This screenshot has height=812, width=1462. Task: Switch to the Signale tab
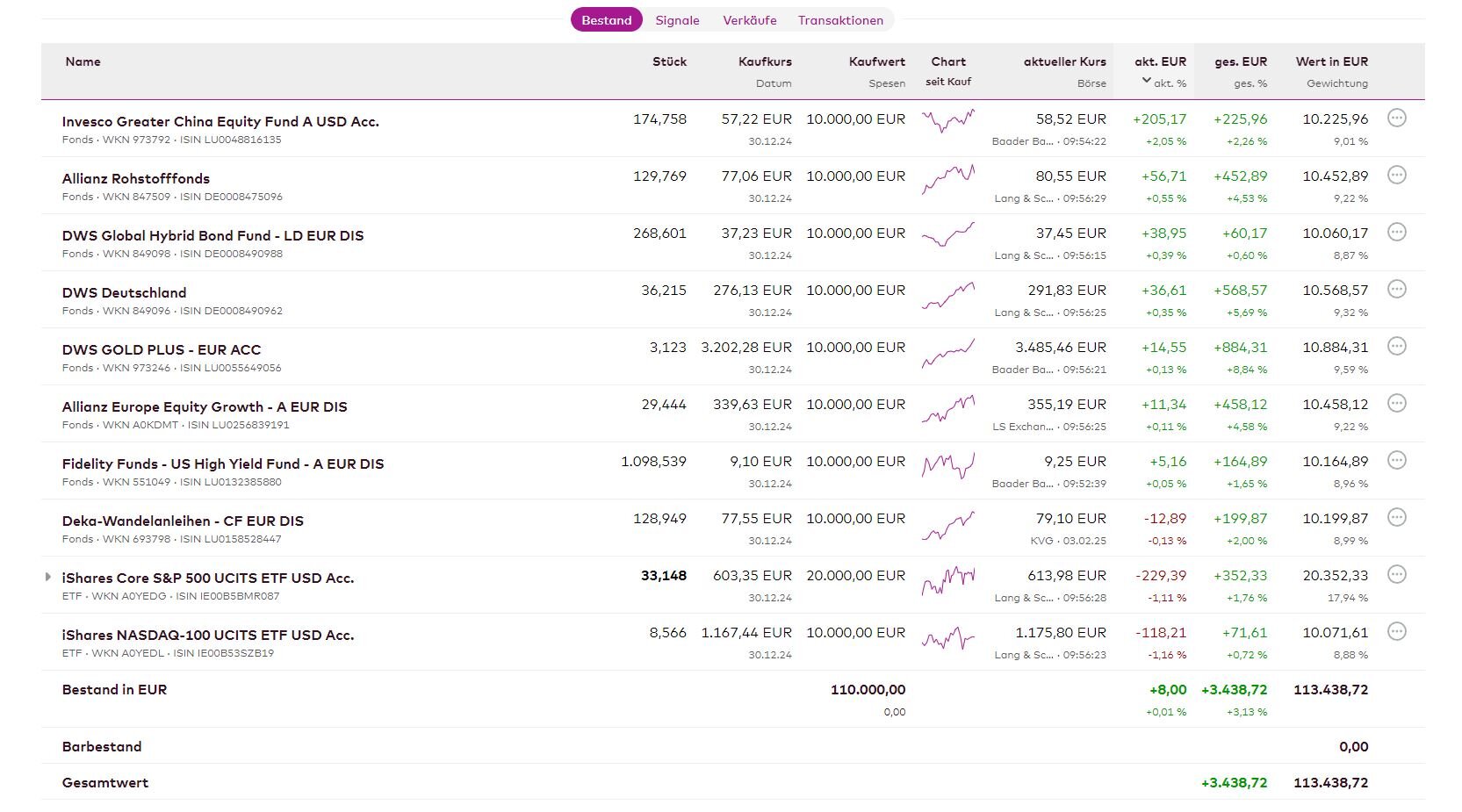[x=677, y=20]
